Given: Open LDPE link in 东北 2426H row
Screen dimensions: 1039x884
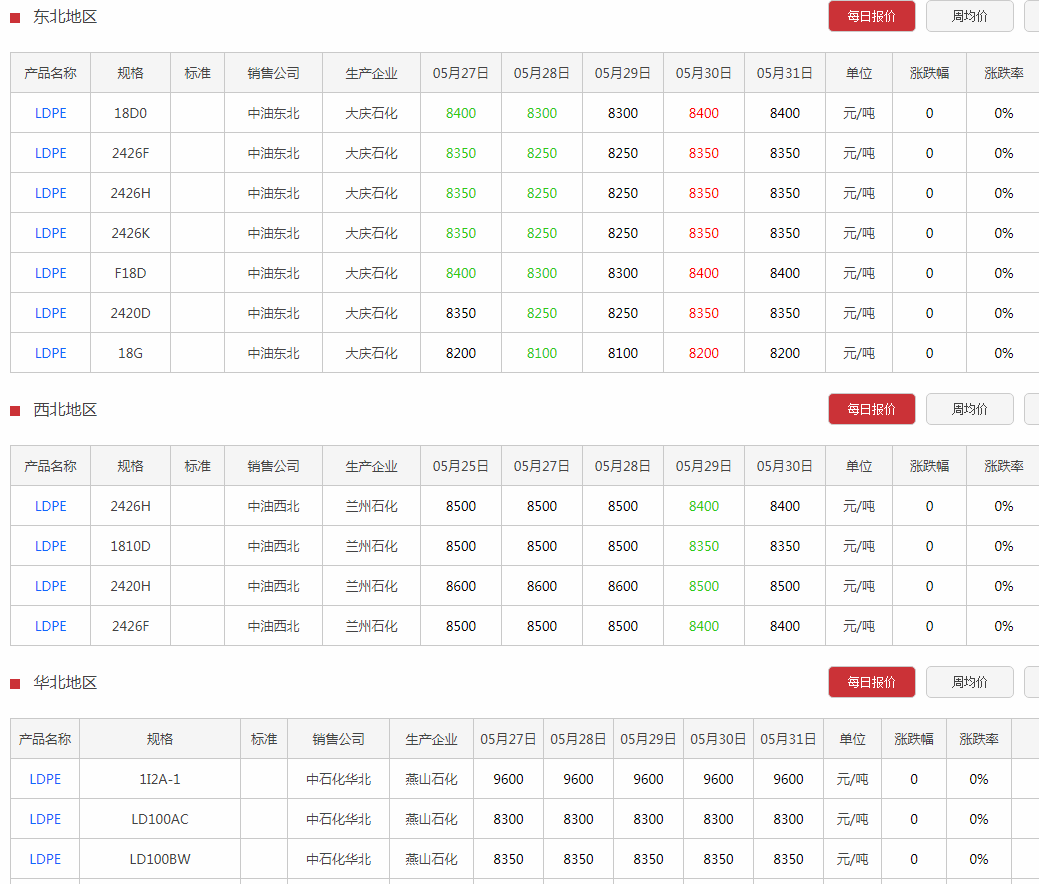Looking at the screenshot, I should (50, 193).
